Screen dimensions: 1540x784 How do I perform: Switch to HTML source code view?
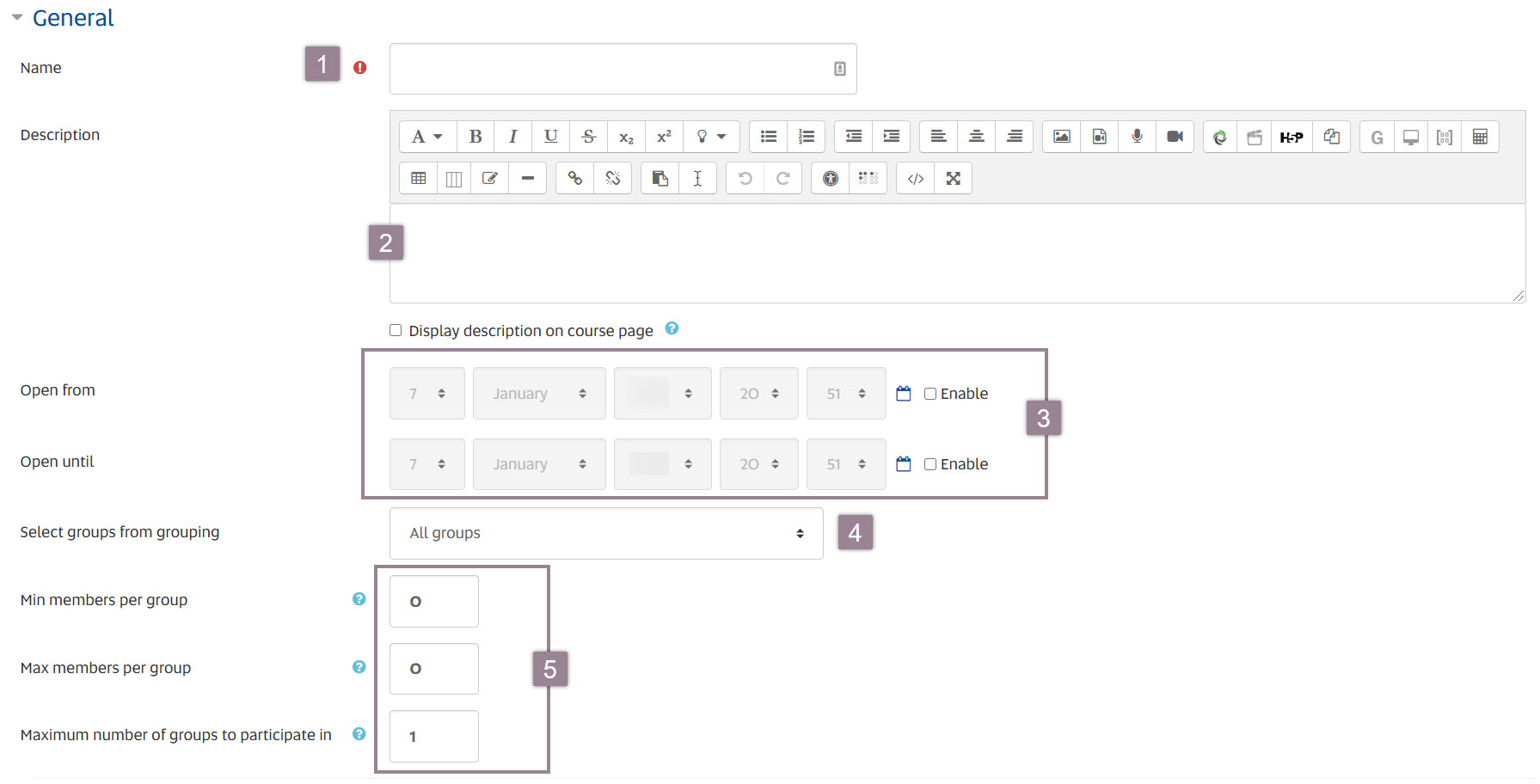pyautogui.click(x=914, y=178)
